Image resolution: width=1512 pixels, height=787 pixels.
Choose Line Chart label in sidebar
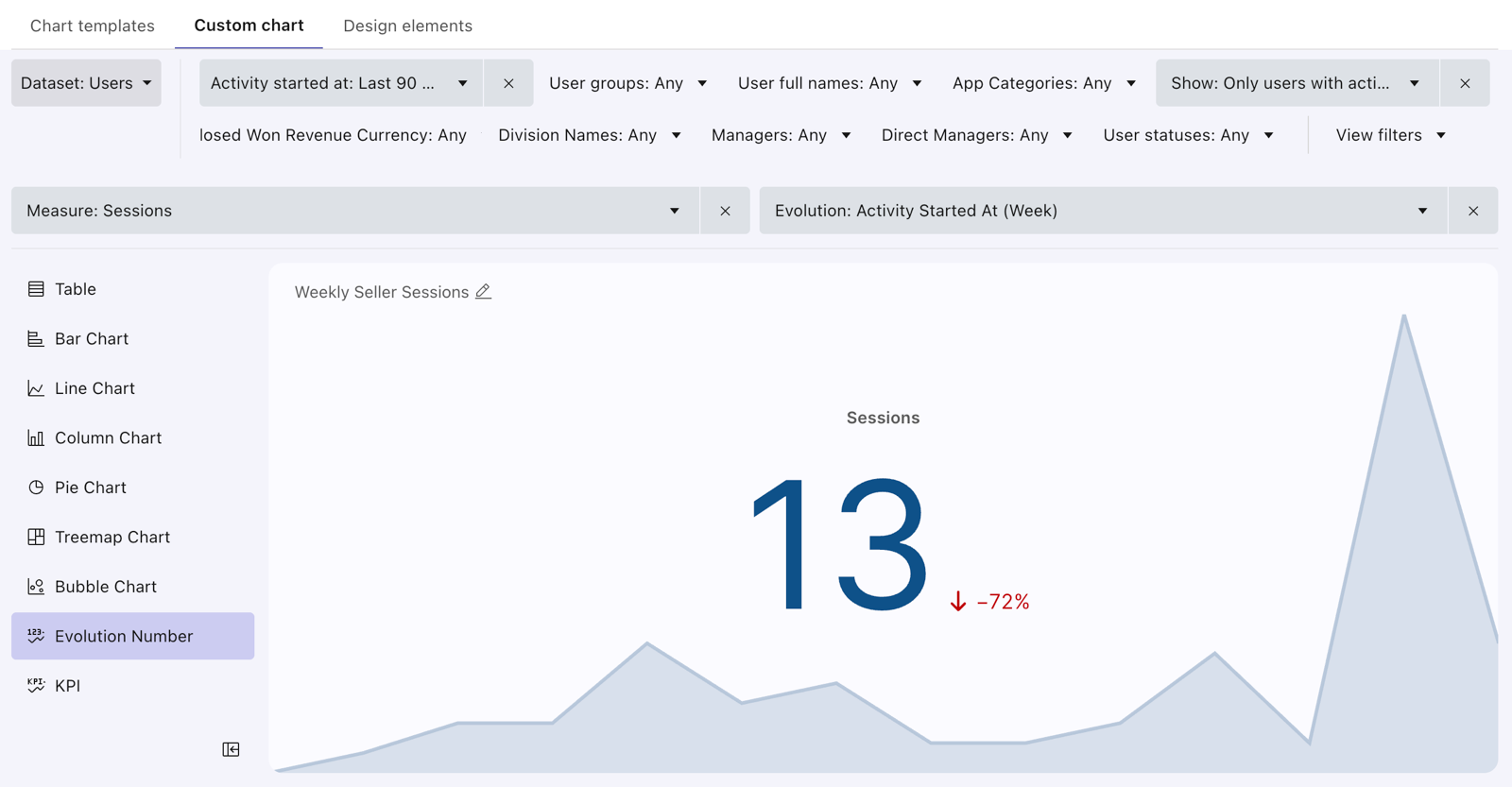click(94, 388)
